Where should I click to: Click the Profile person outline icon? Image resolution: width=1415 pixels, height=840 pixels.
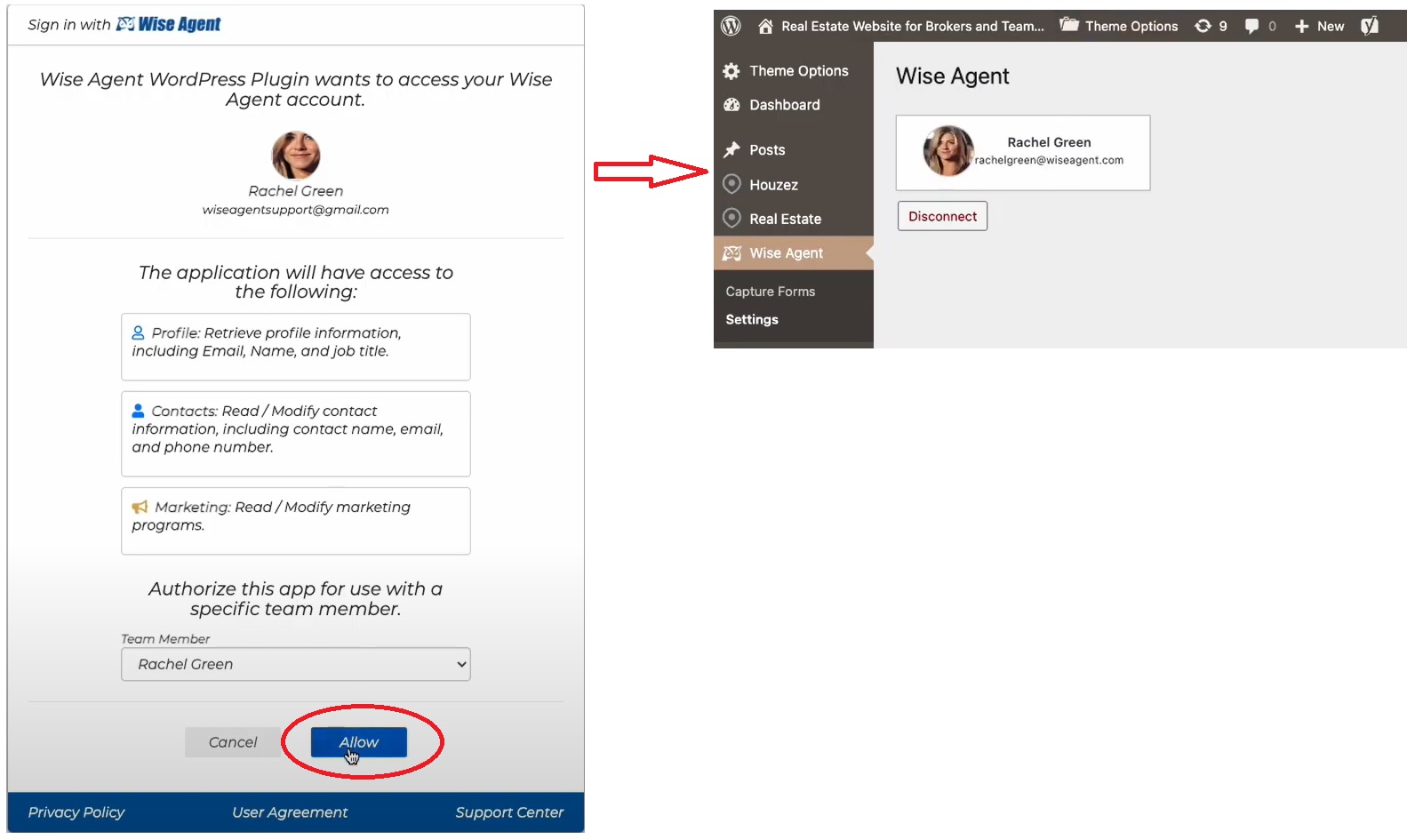click(x=138, y=332)
